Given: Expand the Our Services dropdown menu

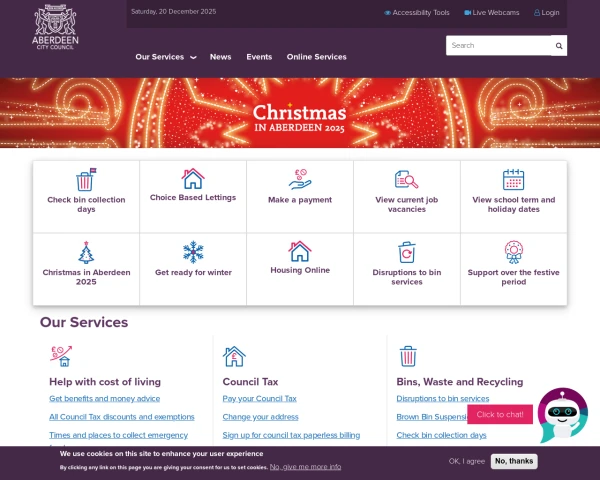Looking at the screenshot, I should coord(166,57).
